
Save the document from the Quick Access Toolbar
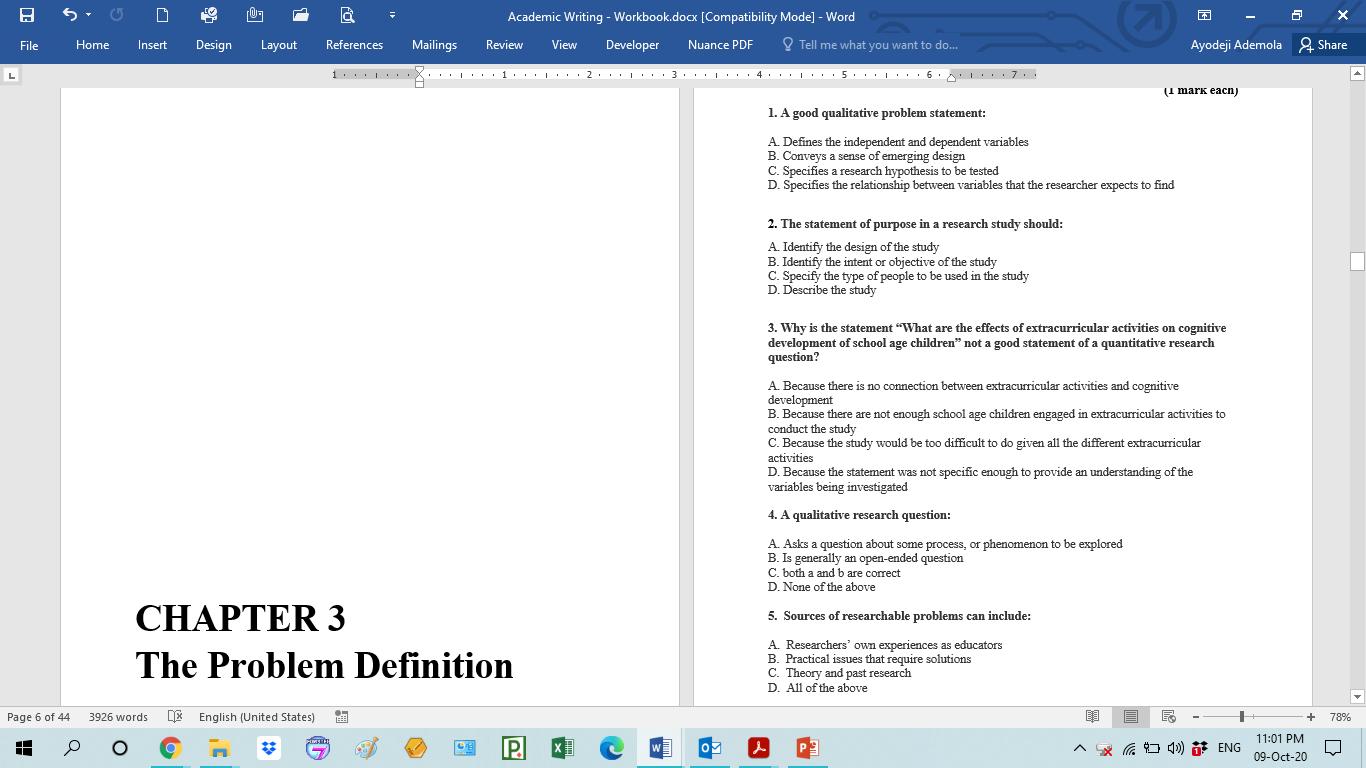[x=27, y=16]
